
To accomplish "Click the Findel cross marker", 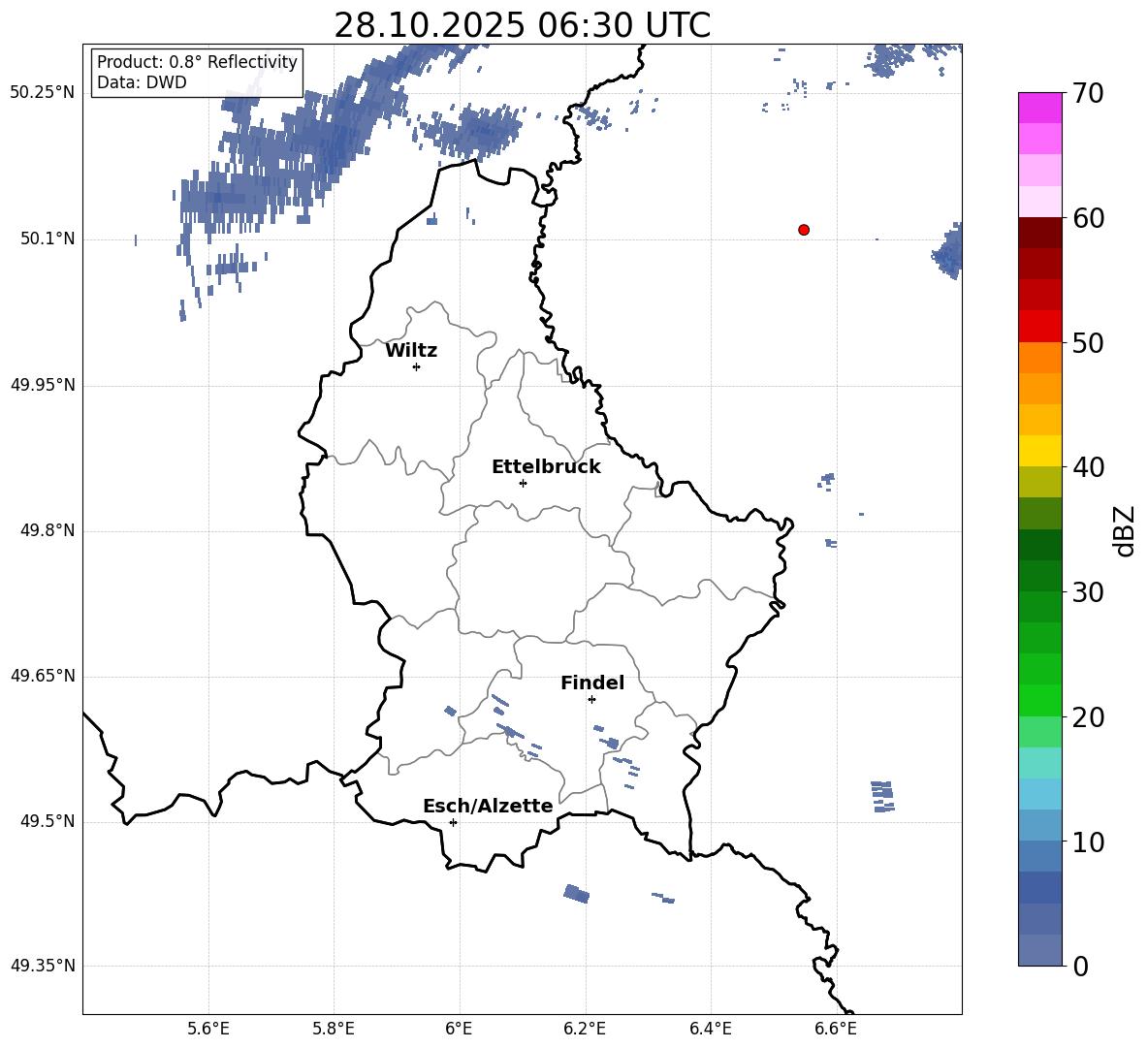I will click(x=591, y=700).
